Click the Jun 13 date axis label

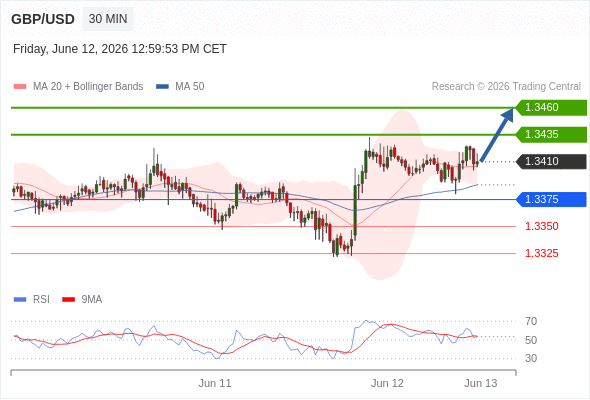click(481, 383)
